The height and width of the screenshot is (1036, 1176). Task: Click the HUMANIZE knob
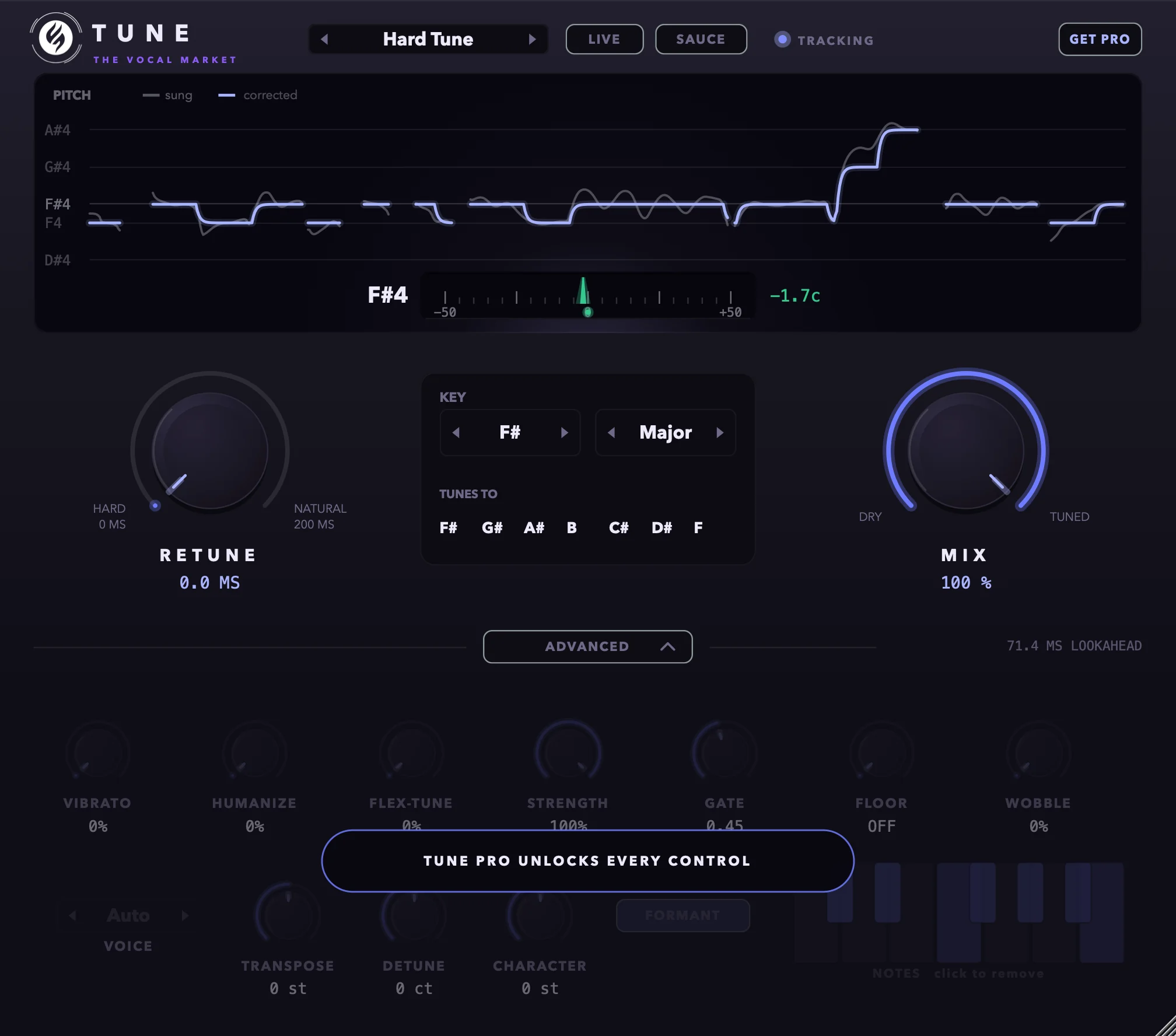coord(254,753)
